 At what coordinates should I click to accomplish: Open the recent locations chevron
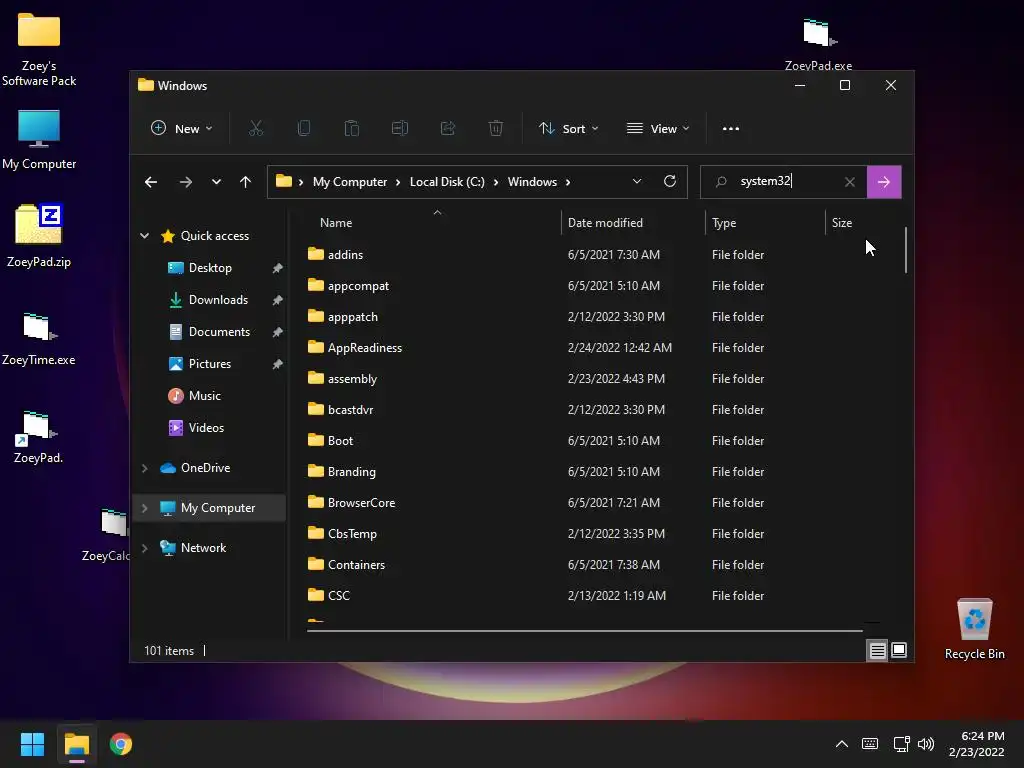[216, 182]
